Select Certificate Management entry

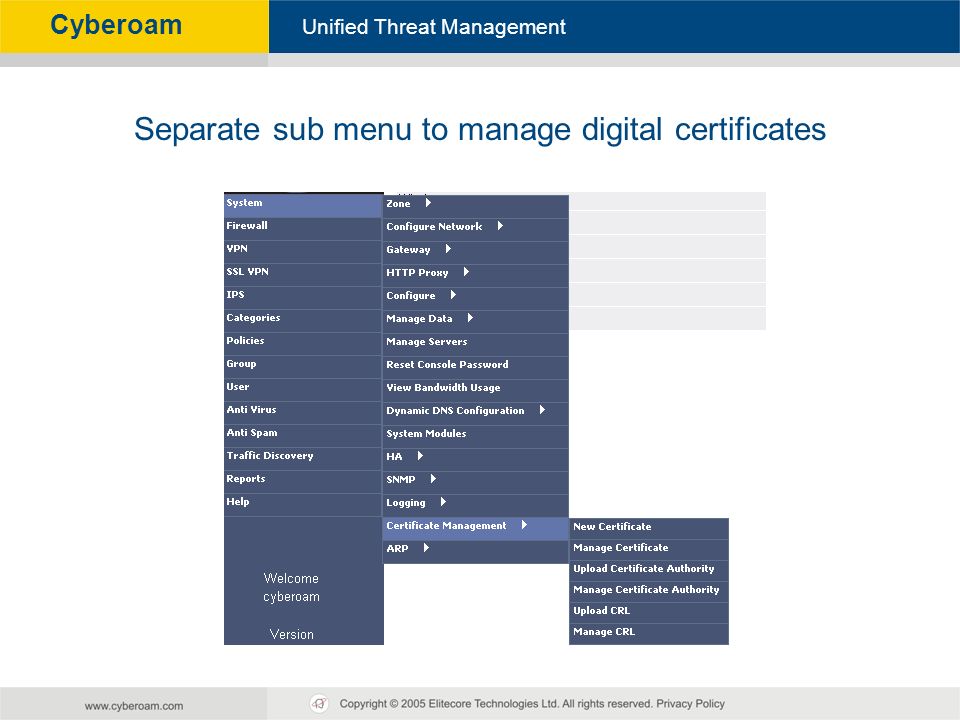click(x=476, y=526)
